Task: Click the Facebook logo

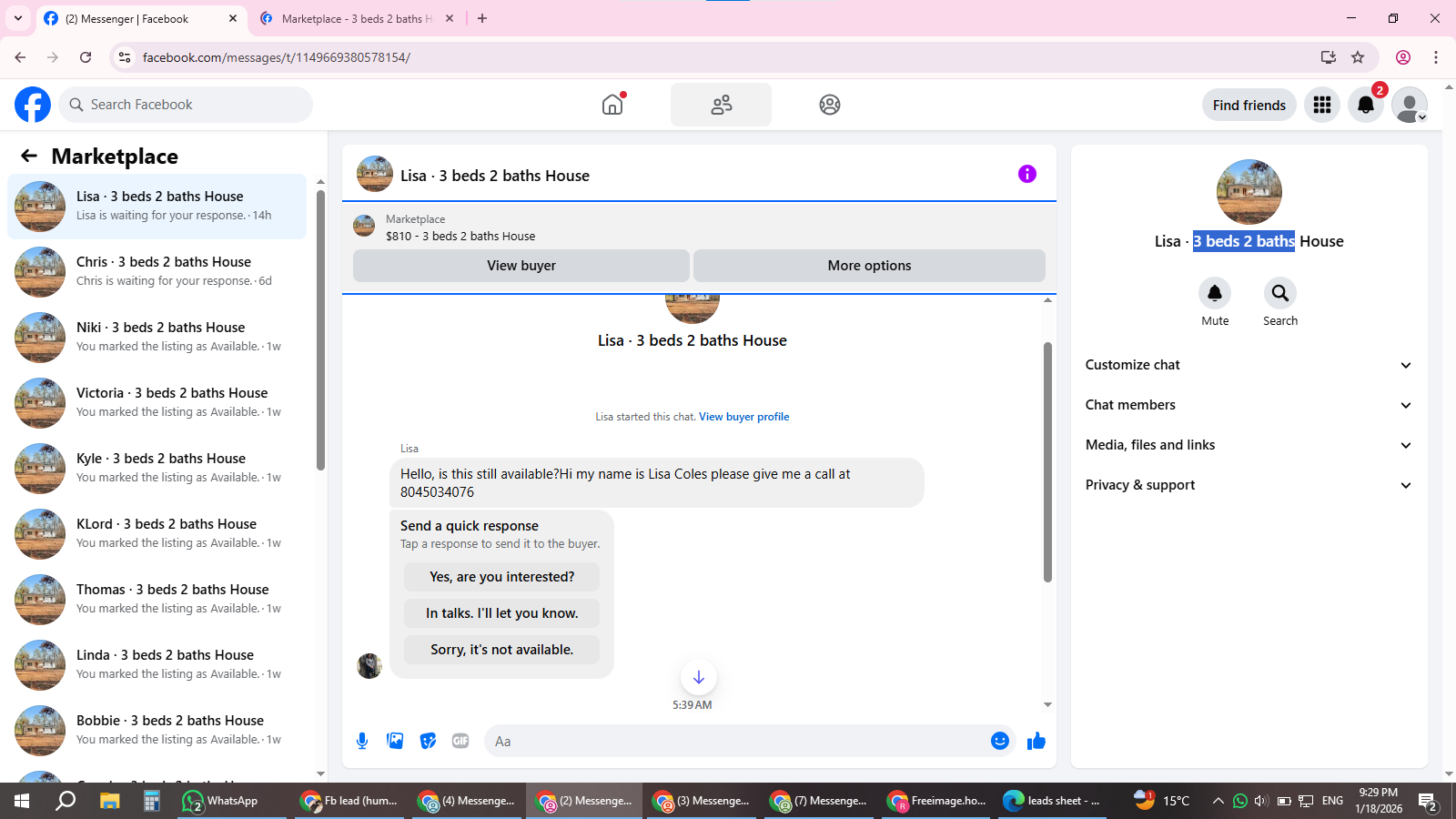Action: pos(33,105)
